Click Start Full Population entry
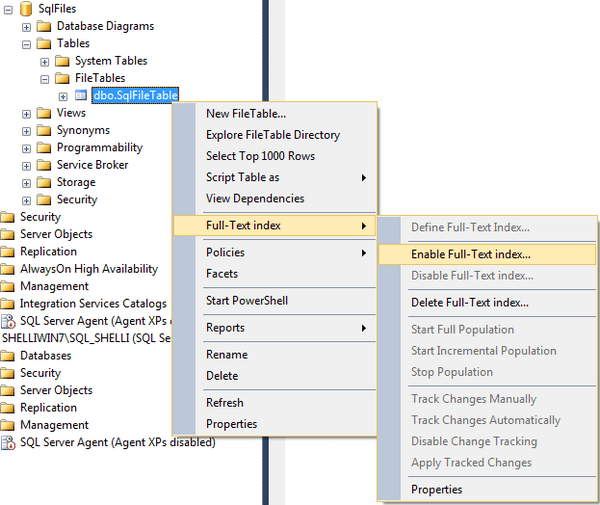Screen dimensions: 600x505 (x=487, y=329)
